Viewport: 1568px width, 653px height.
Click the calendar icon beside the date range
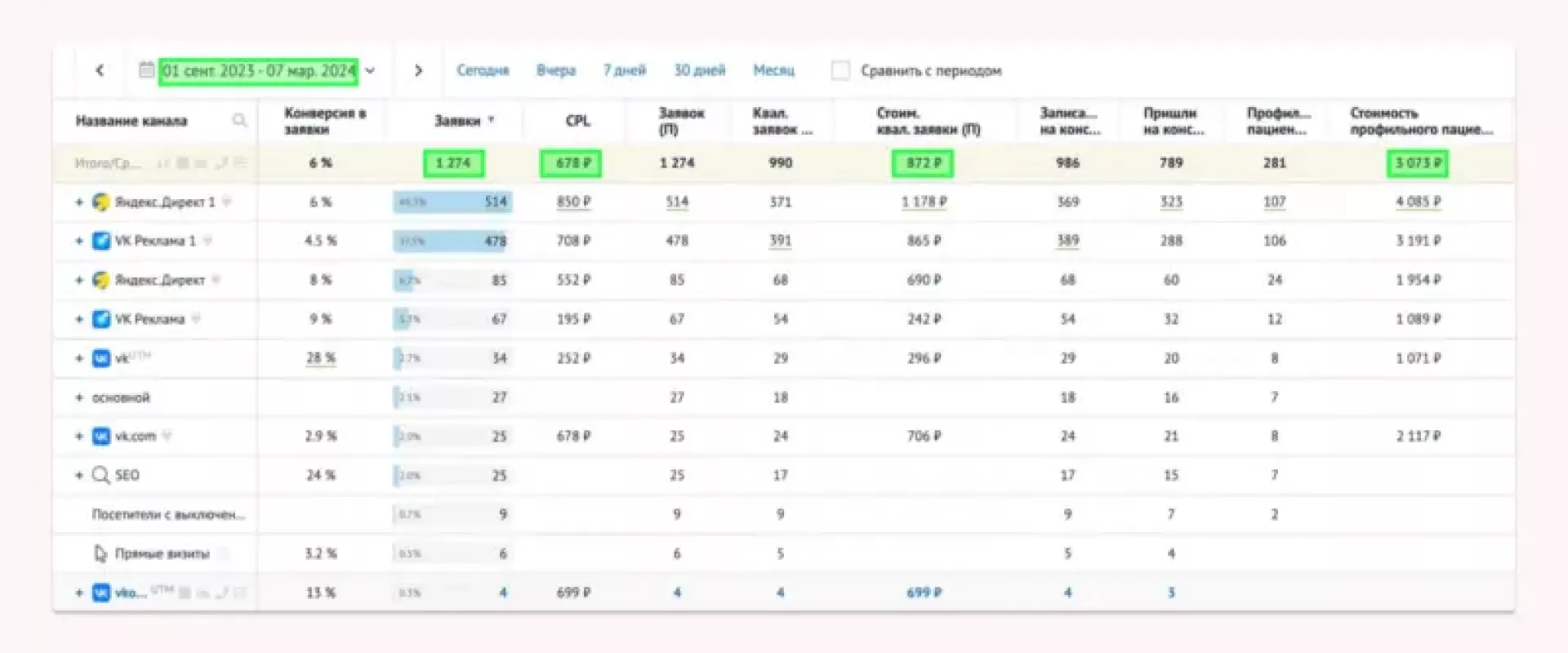146,70
